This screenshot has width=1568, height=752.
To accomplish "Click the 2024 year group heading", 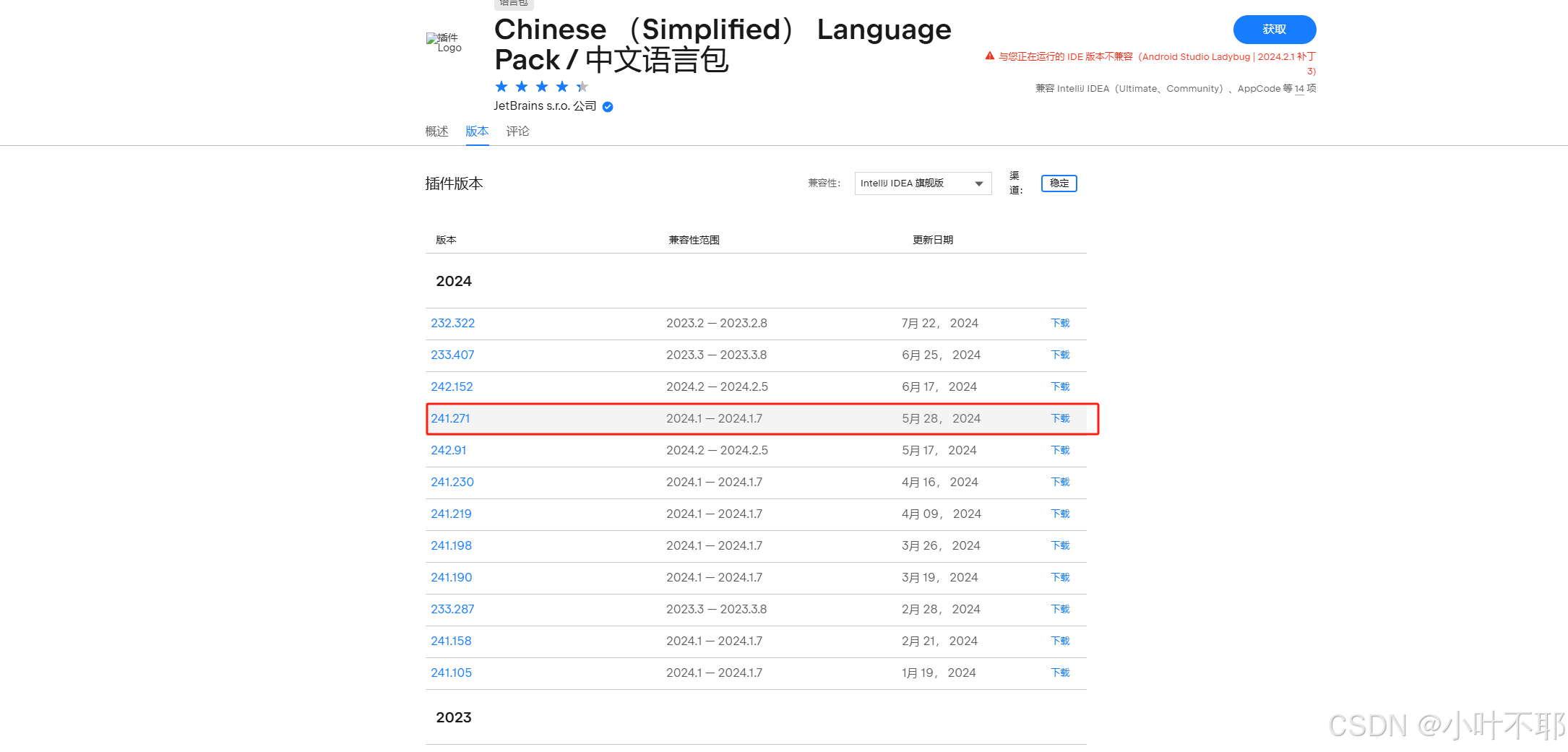I will tap(454, 282).
